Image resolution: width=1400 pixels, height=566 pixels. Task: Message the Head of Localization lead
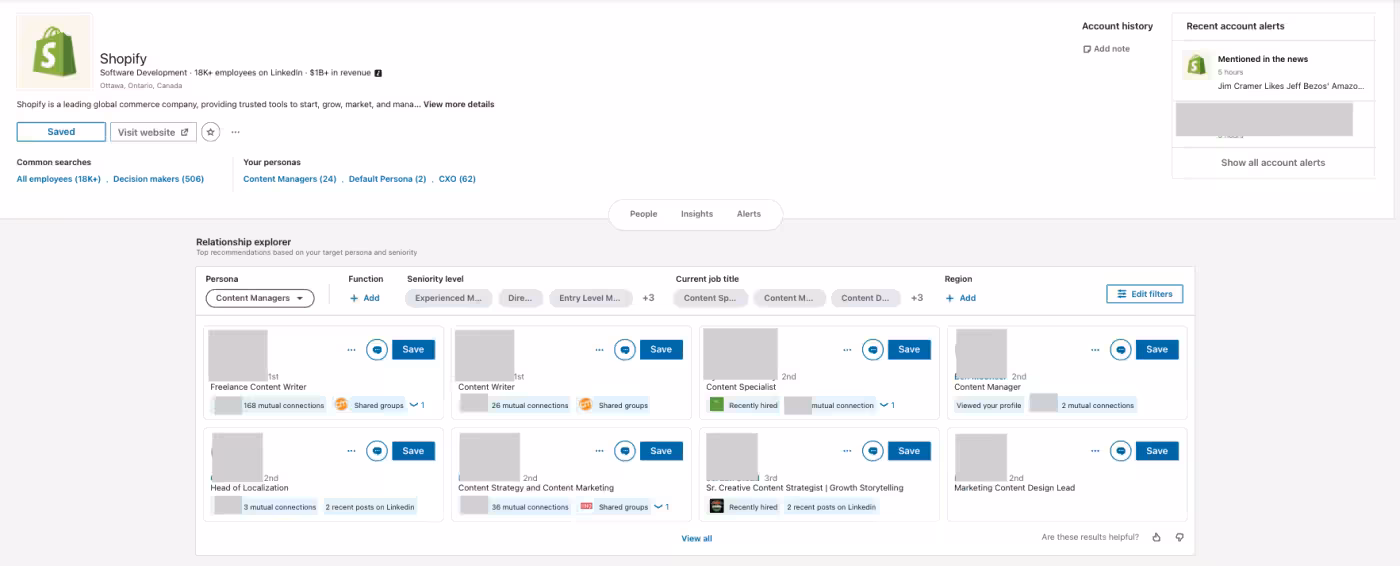coord(377,451)
